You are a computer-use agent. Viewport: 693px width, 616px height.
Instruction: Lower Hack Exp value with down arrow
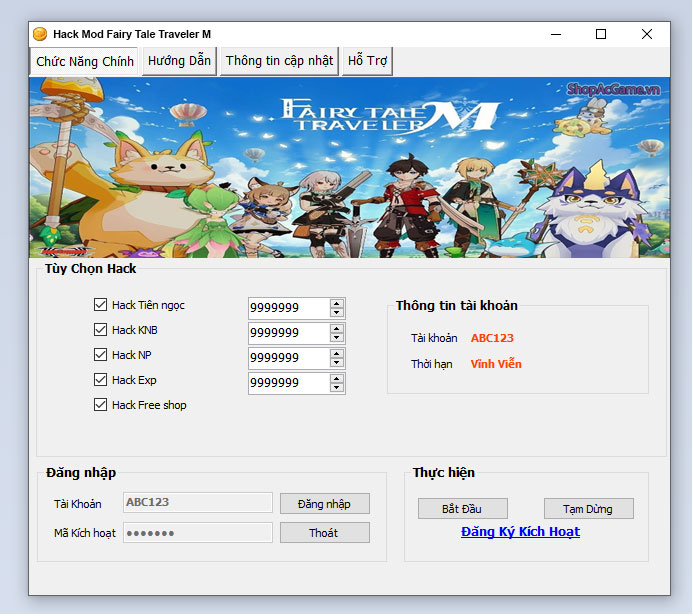coord(337,388)
